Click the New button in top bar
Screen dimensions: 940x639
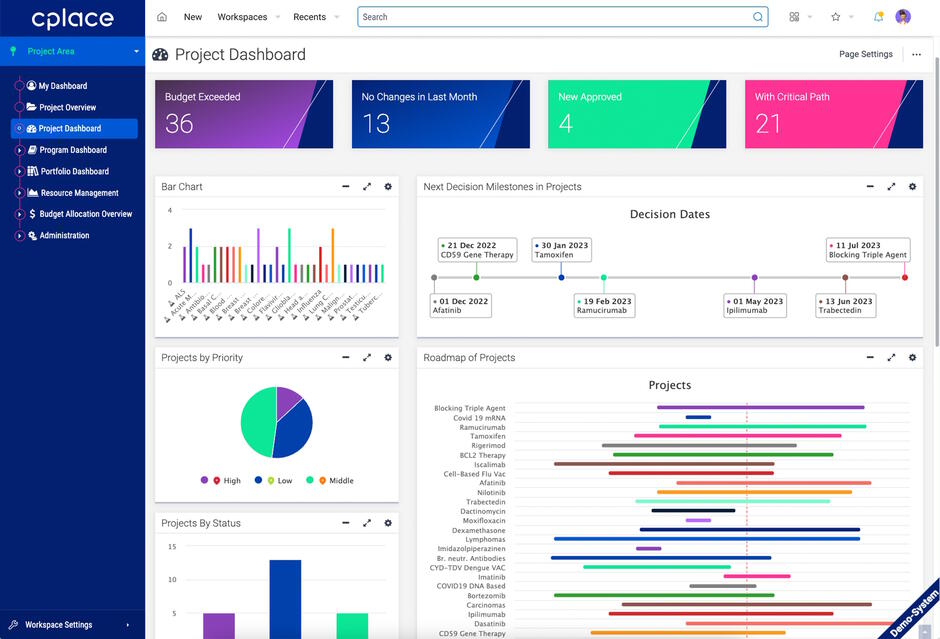[x=193, y=17]
